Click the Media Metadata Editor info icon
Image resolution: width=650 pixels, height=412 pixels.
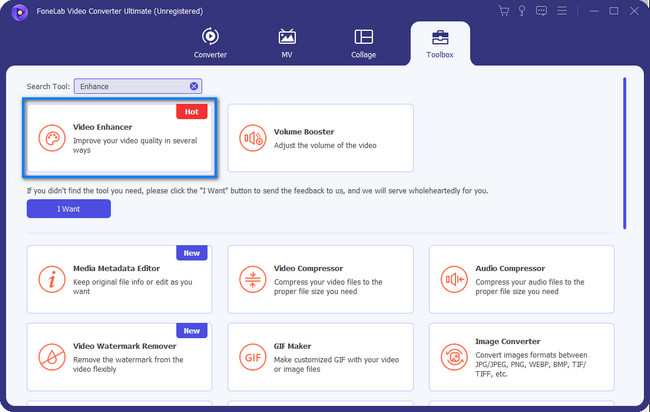52,279
